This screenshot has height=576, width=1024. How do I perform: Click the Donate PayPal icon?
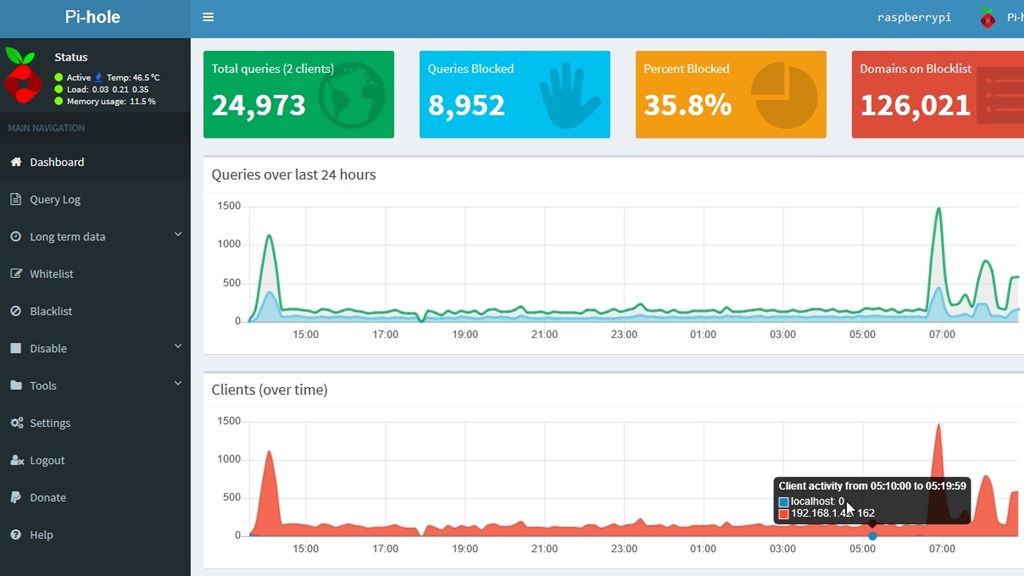pyautogui.click(x=16, y=497)
